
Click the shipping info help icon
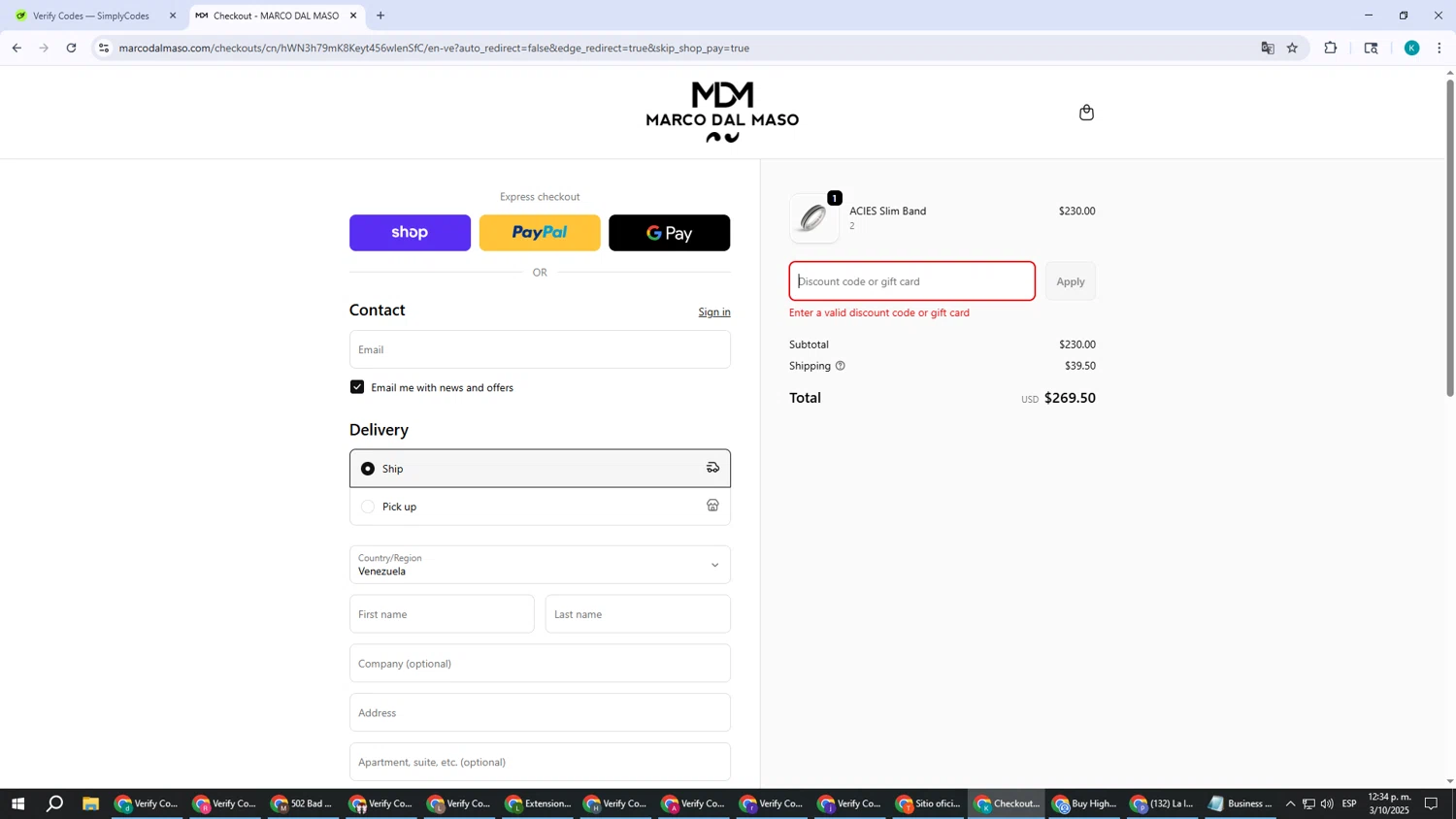tap(841, 366)
